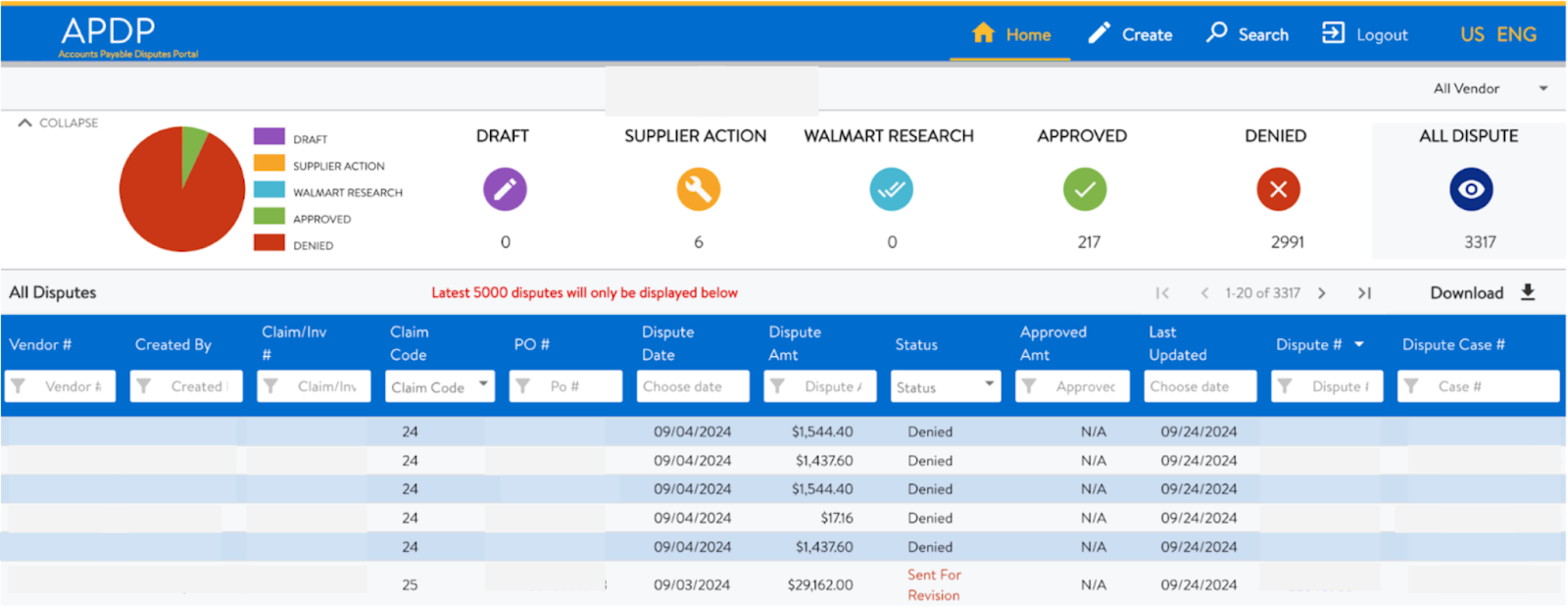Switch language to ENG
The width and height of the screenshot is (1568, 608).
point(1516,34)
